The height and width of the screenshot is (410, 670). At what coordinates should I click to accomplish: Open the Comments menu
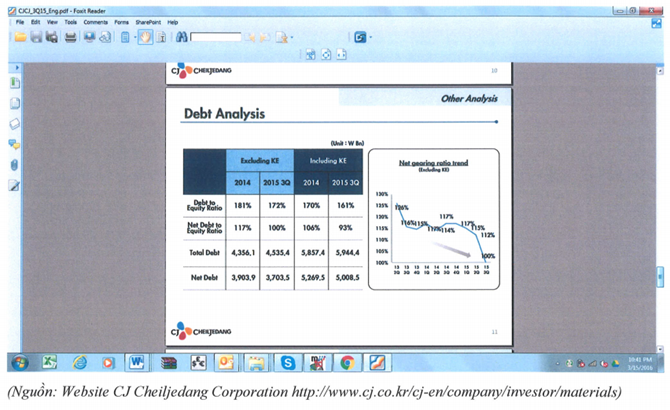point(96,21)
